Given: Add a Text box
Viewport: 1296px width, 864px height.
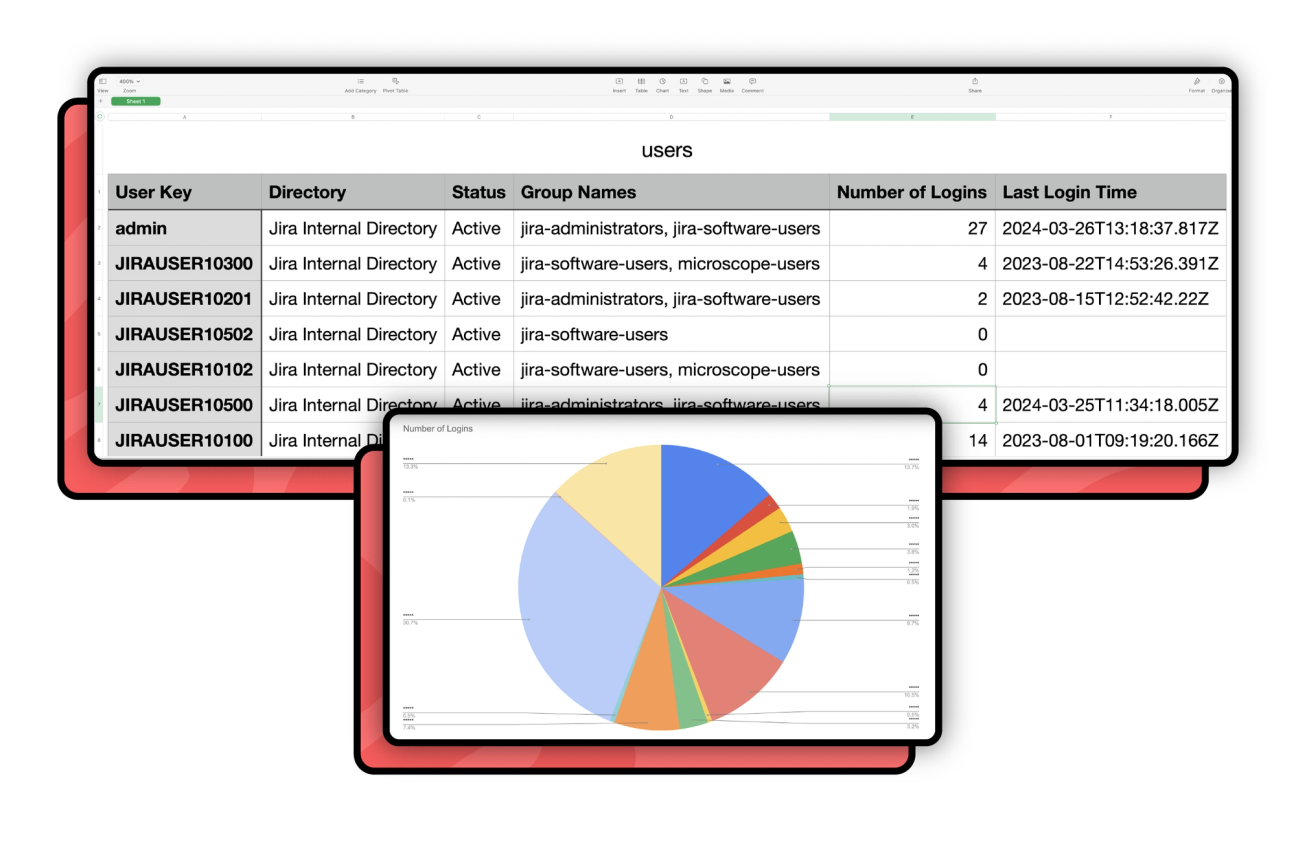Looking at the screenshot, I should [683, 82].
